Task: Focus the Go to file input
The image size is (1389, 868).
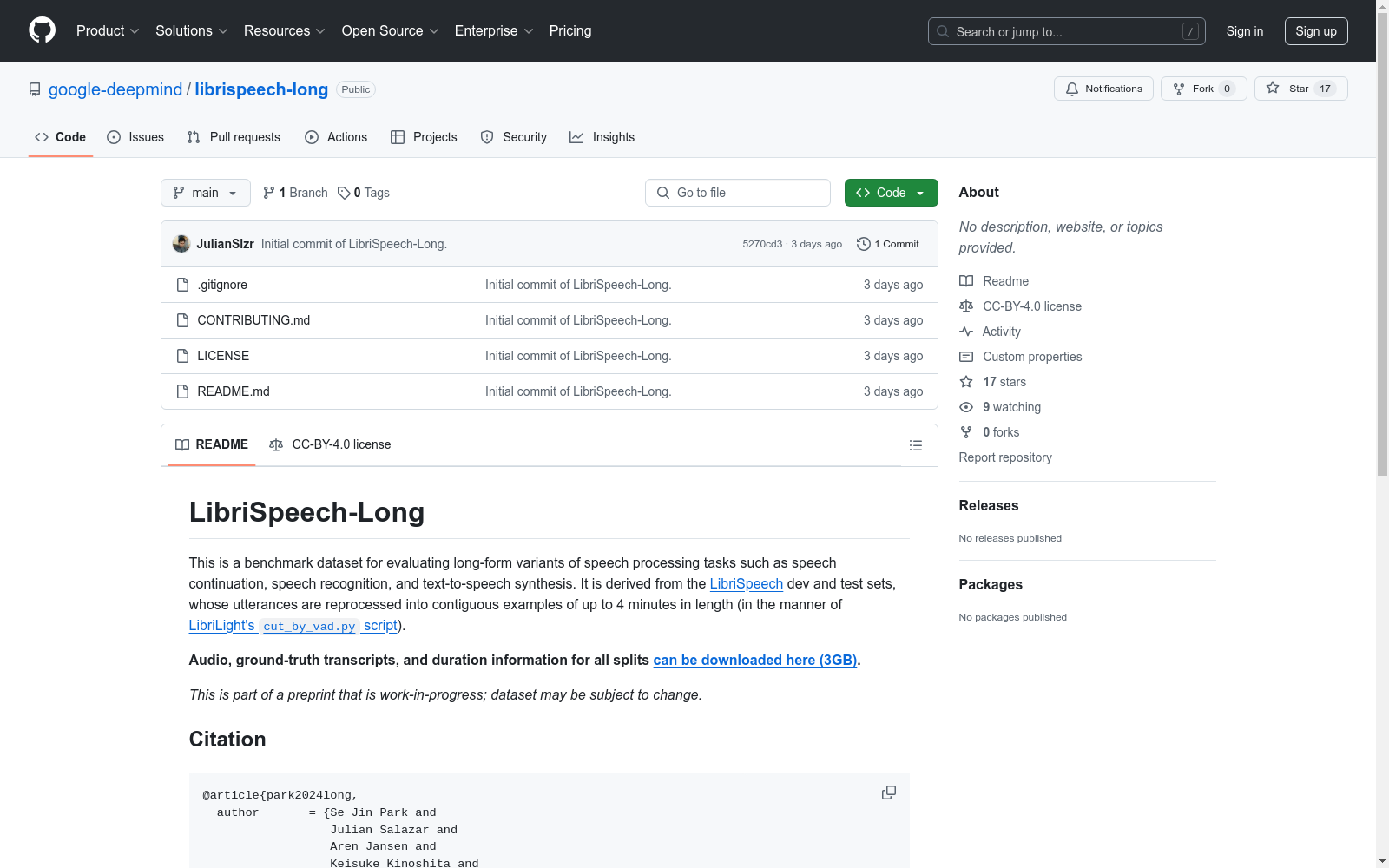Action: click(738, 193)
